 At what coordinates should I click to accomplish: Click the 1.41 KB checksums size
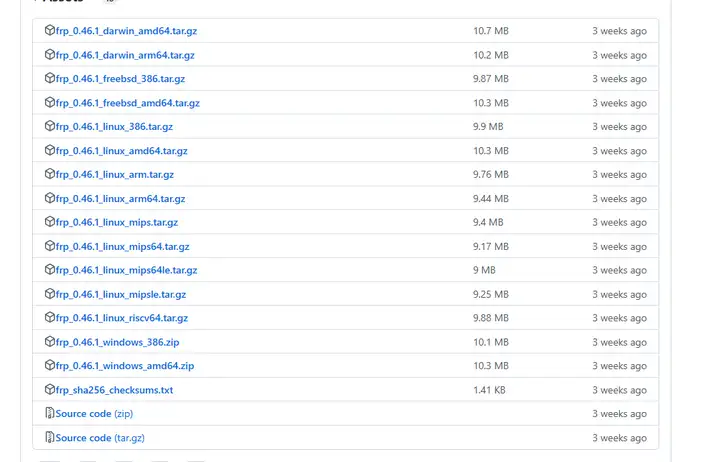[489, 390]
